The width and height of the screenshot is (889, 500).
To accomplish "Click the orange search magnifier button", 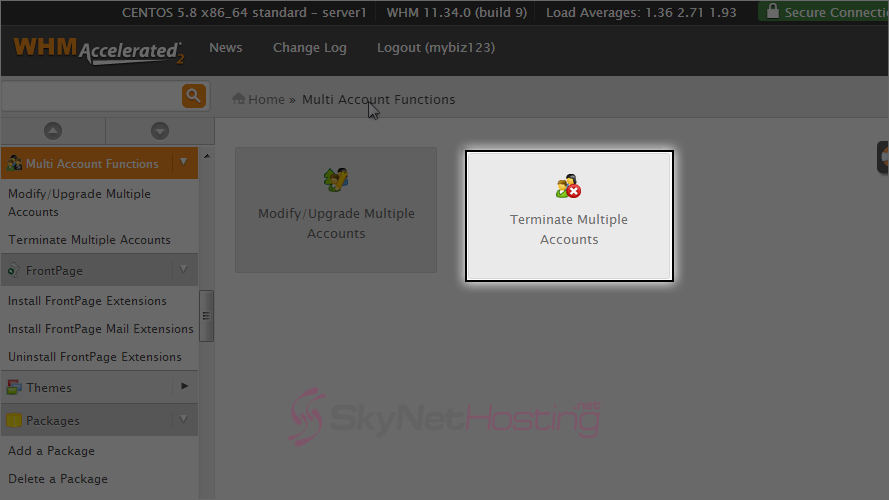I will 193,96.
